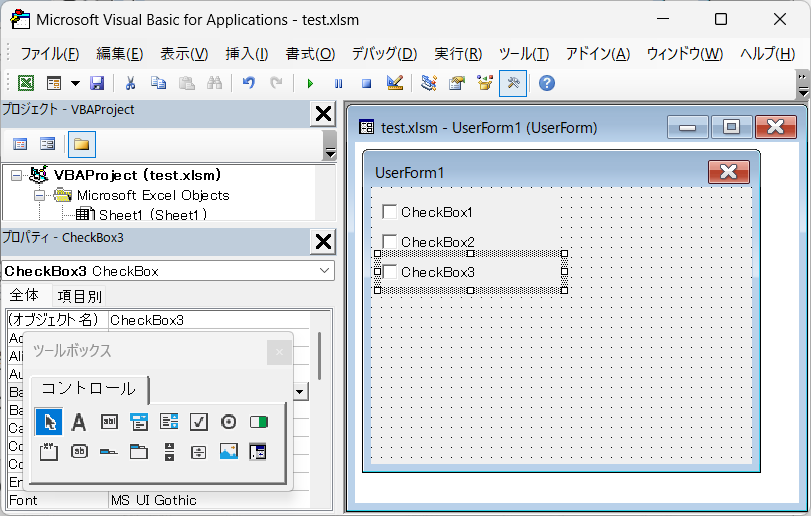
Task: Check the CheckBox2 box on UserForm1
Action: point(389,241)
